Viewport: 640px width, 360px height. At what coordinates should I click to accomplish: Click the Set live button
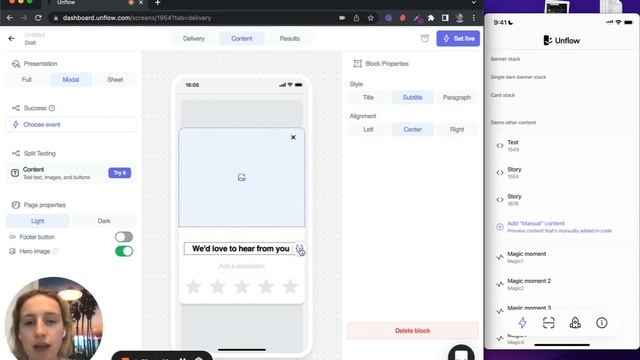pos(458,38)
